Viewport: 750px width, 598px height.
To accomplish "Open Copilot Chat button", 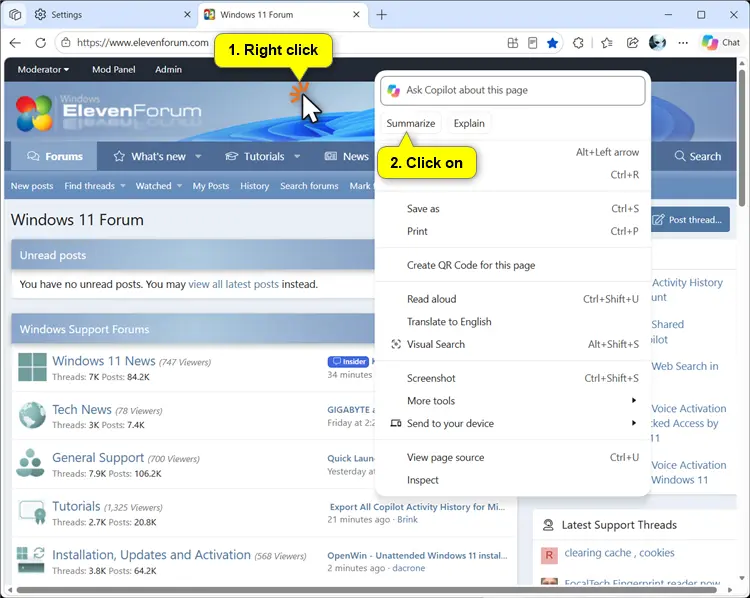I will click(721, 43).
